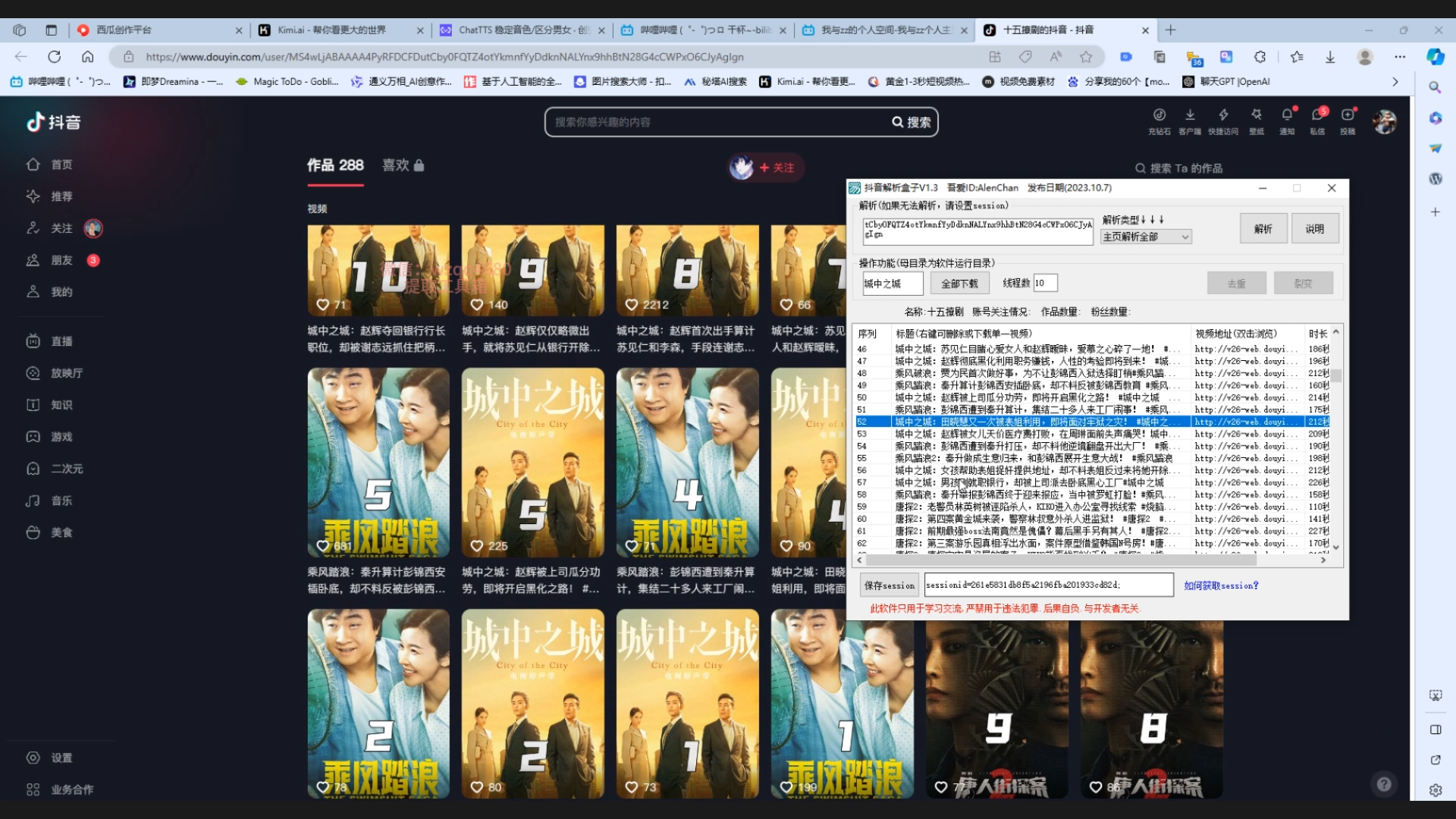The image size is (1456, 819).
Task: Click the client download icon
Action: pyautogui.click(x=1190, y=115)
